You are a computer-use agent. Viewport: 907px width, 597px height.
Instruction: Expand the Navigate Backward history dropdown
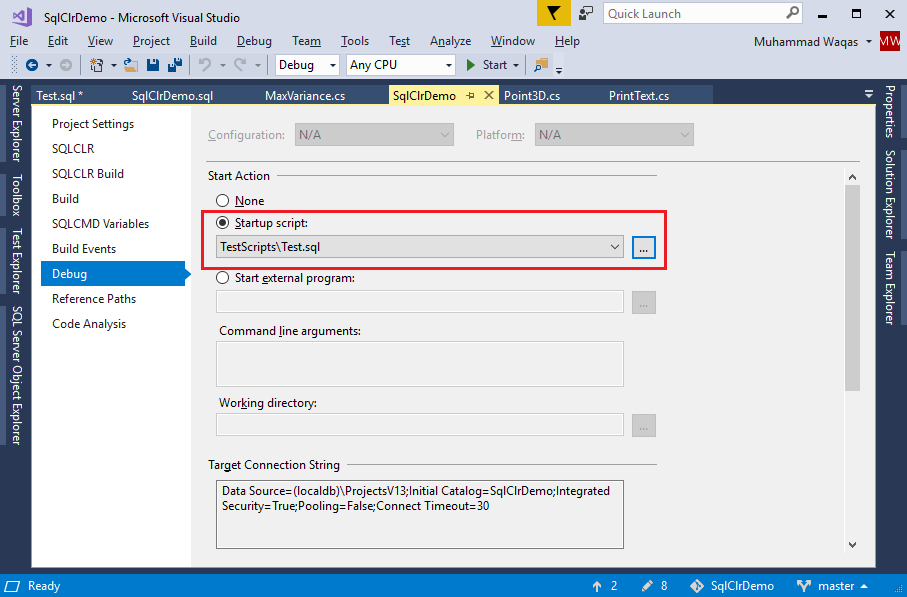(x=49, y=65)
